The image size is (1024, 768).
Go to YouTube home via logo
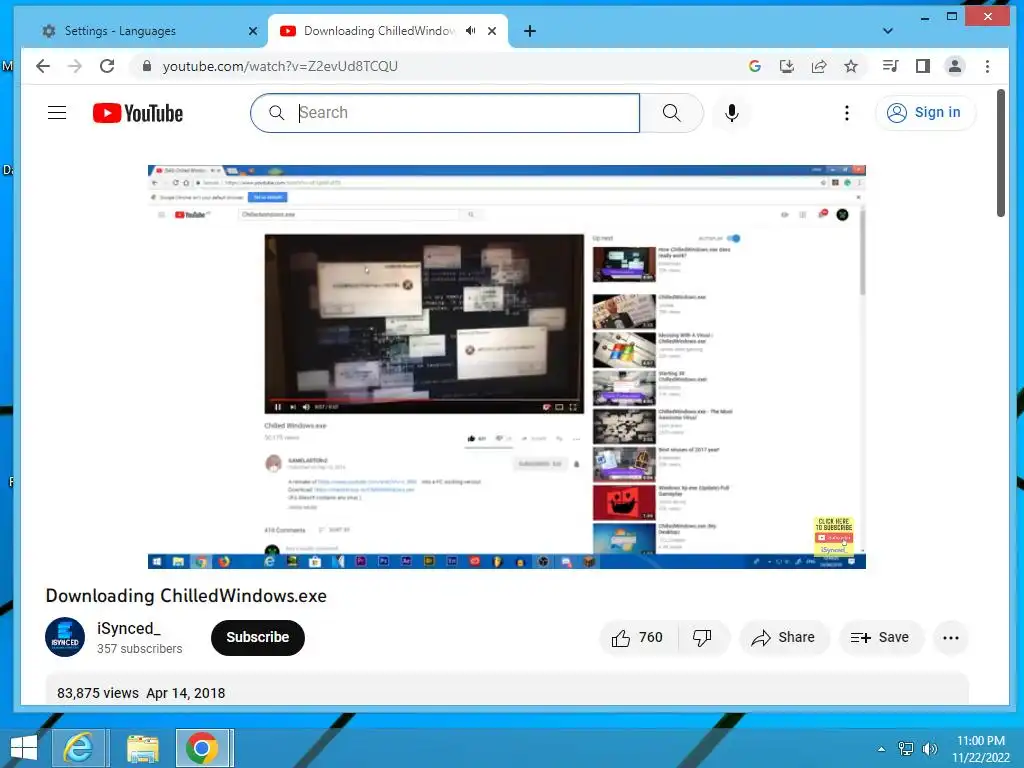pyautogui.click(x=138, y=113)
